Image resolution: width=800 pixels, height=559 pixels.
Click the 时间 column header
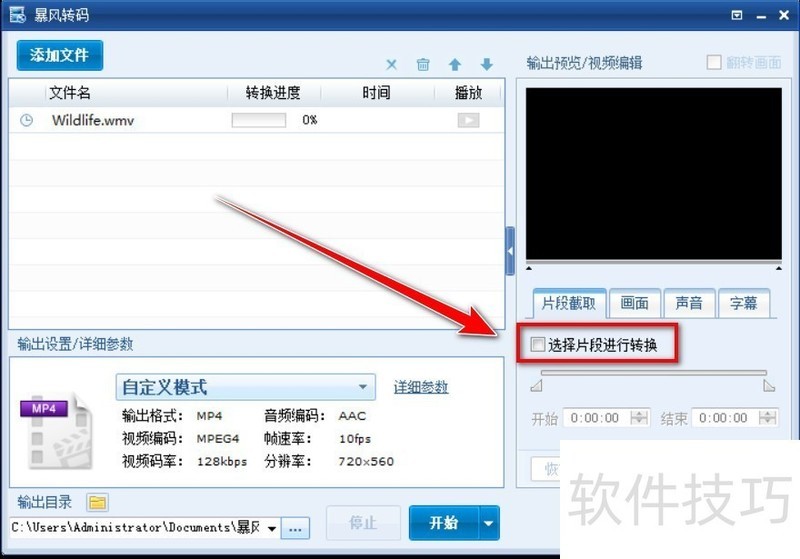click(x=377, y=93)
